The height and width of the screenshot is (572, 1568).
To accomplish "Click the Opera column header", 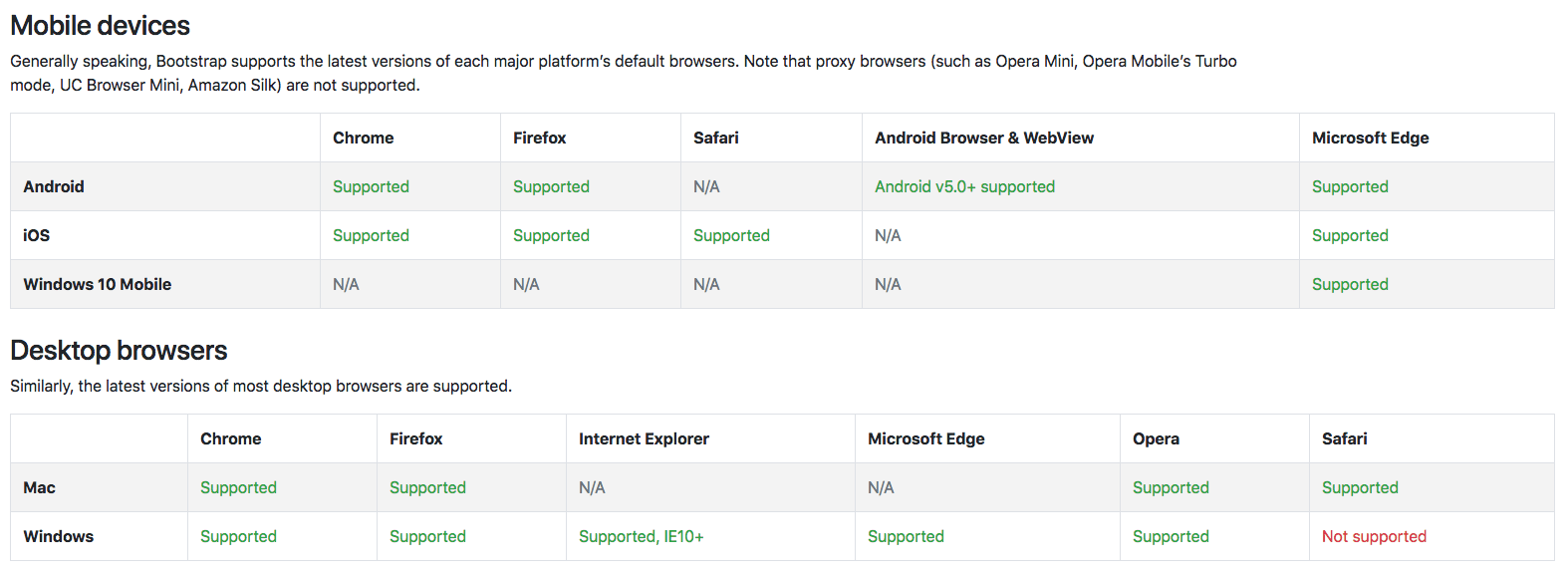I will tap(1156, 438).
